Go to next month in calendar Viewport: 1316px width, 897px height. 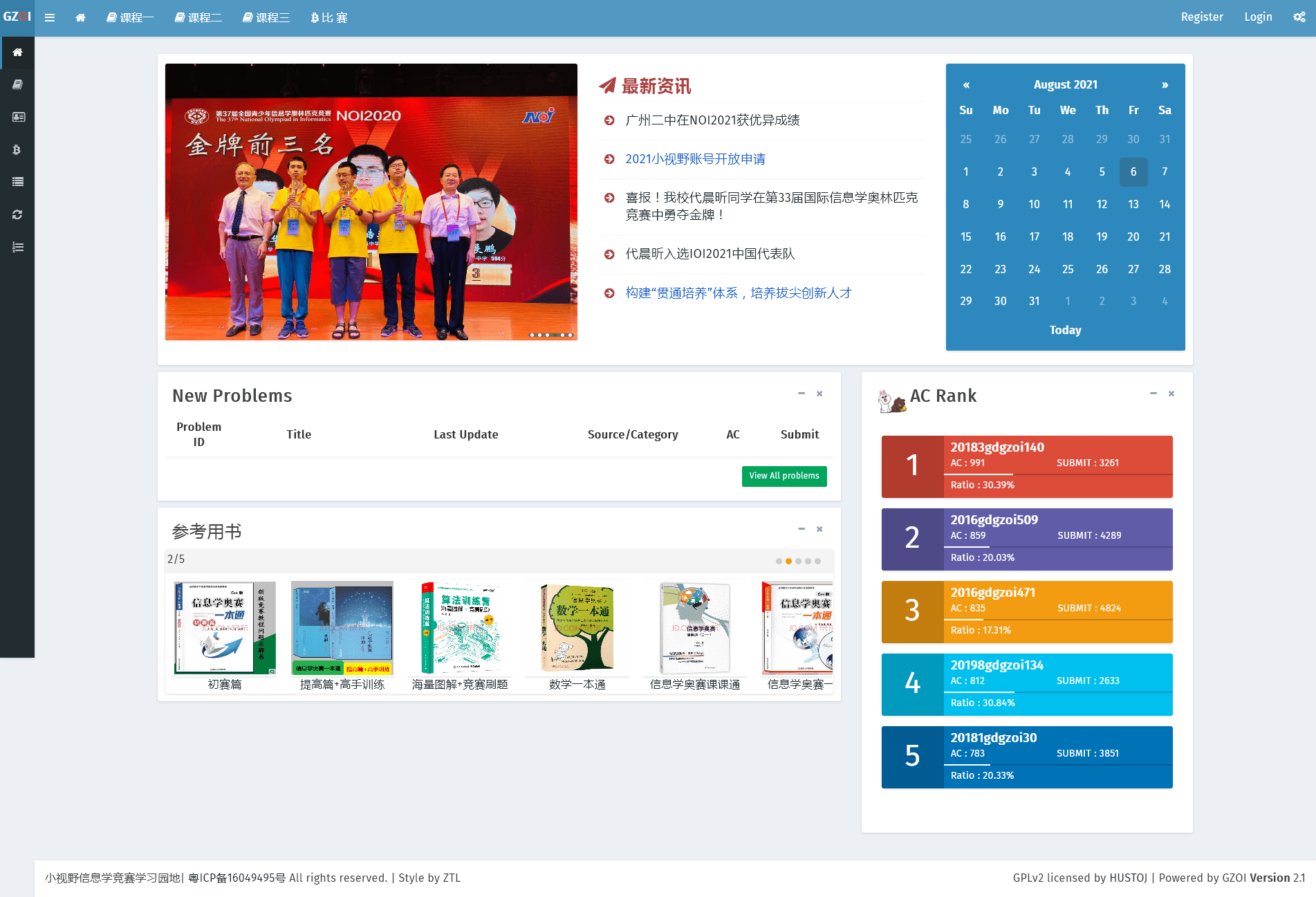pyautogui.click(x=1165, y=85)
